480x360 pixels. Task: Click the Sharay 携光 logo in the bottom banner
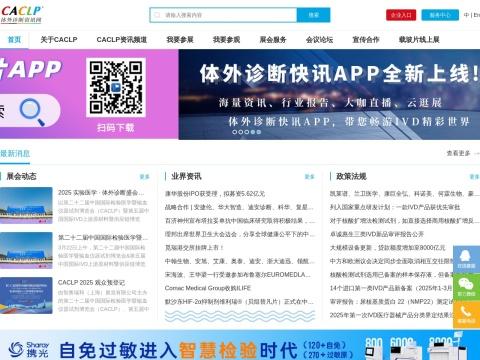click(x=29, y=349)
